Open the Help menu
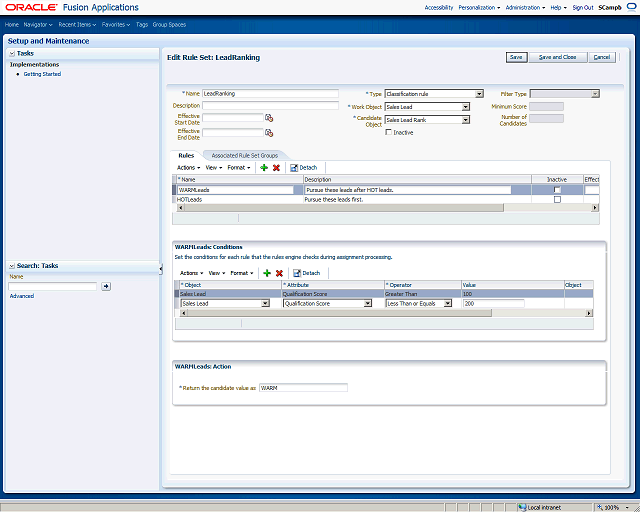640x512 pixels. point(558,7)
